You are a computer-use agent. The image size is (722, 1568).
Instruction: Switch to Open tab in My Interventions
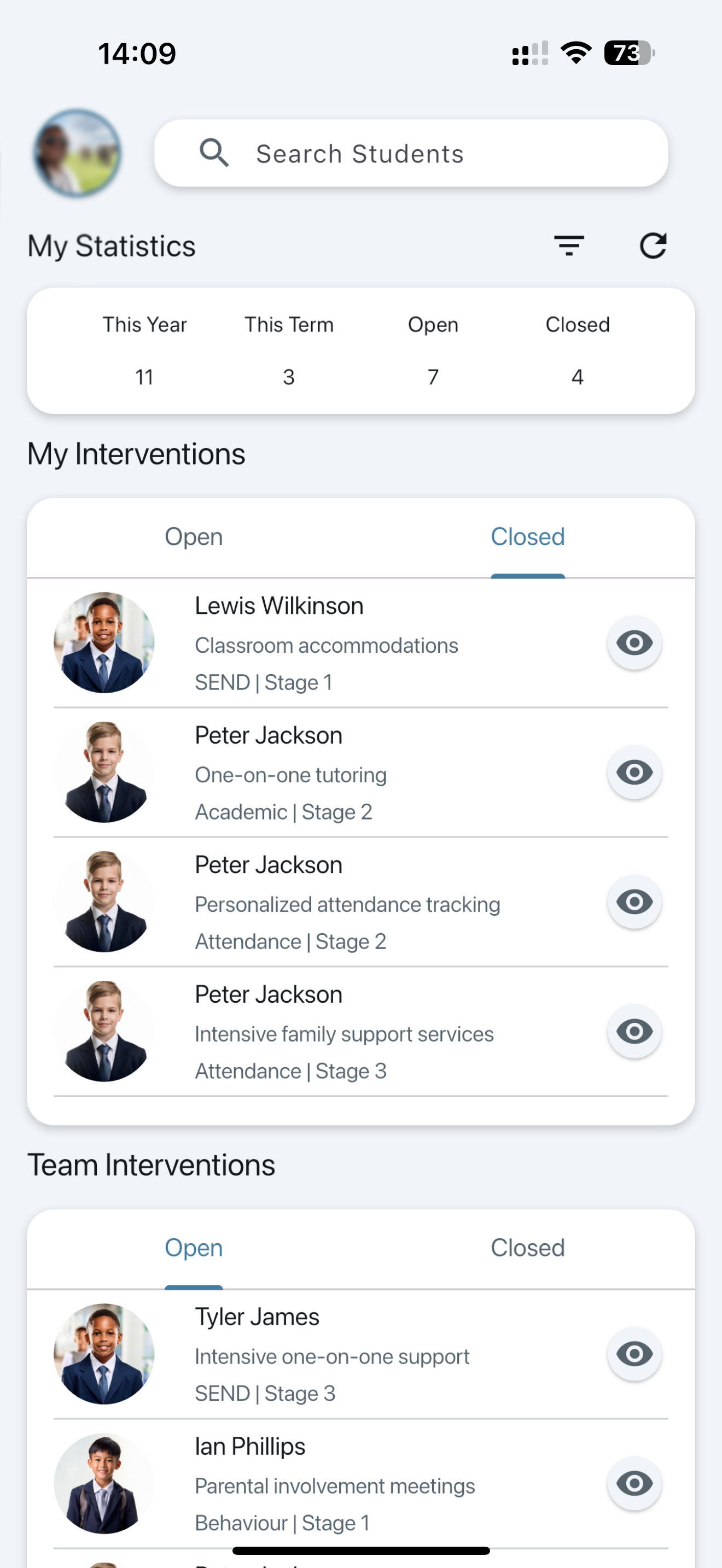(x=194, y=537)
